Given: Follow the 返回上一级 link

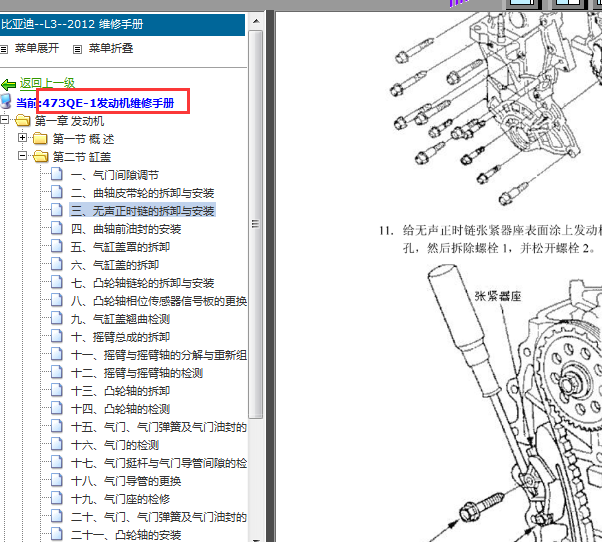Looking at the screenshot, I should point(47,84).
